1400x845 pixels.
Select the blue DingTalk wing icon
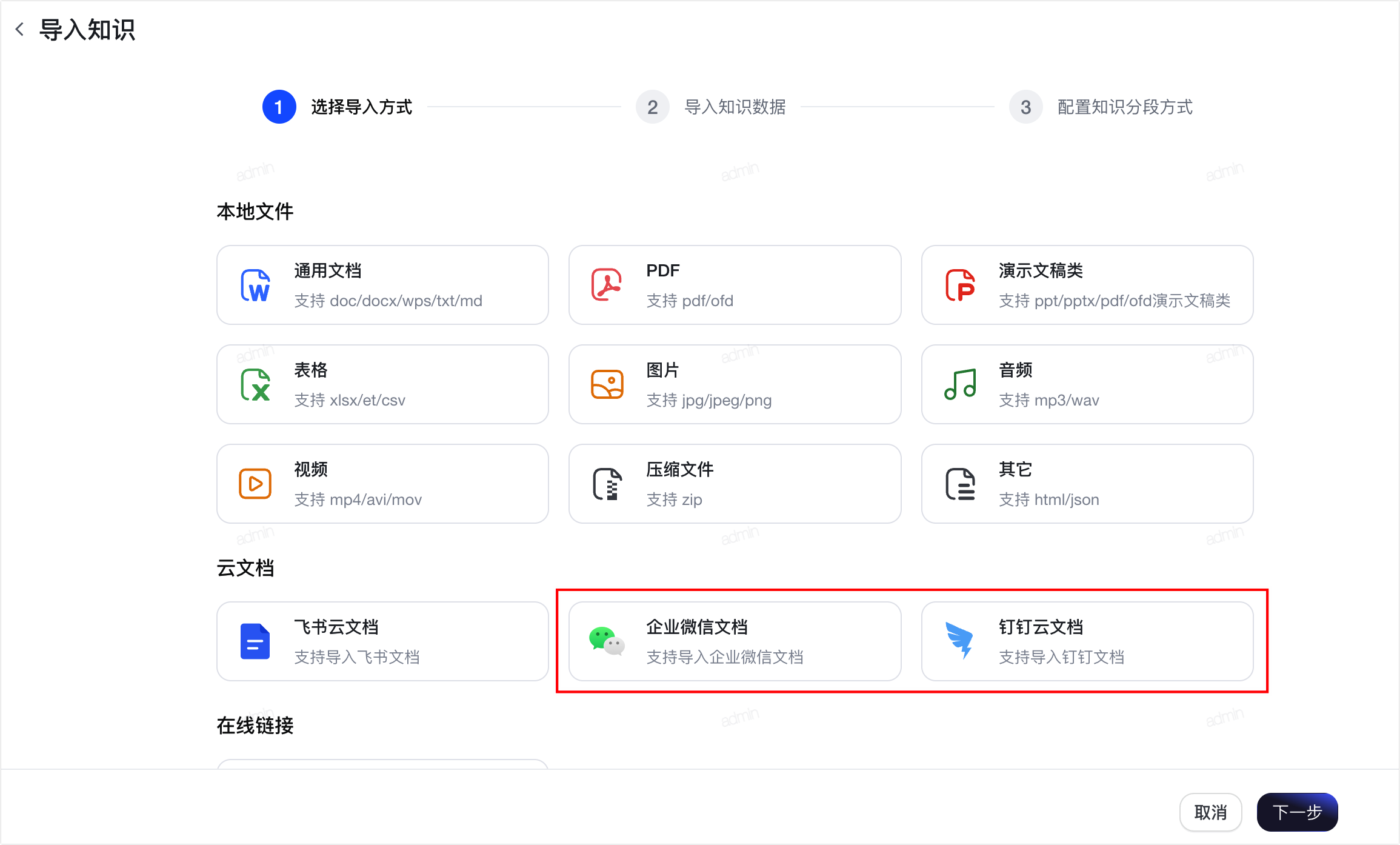tap(960, 641)
